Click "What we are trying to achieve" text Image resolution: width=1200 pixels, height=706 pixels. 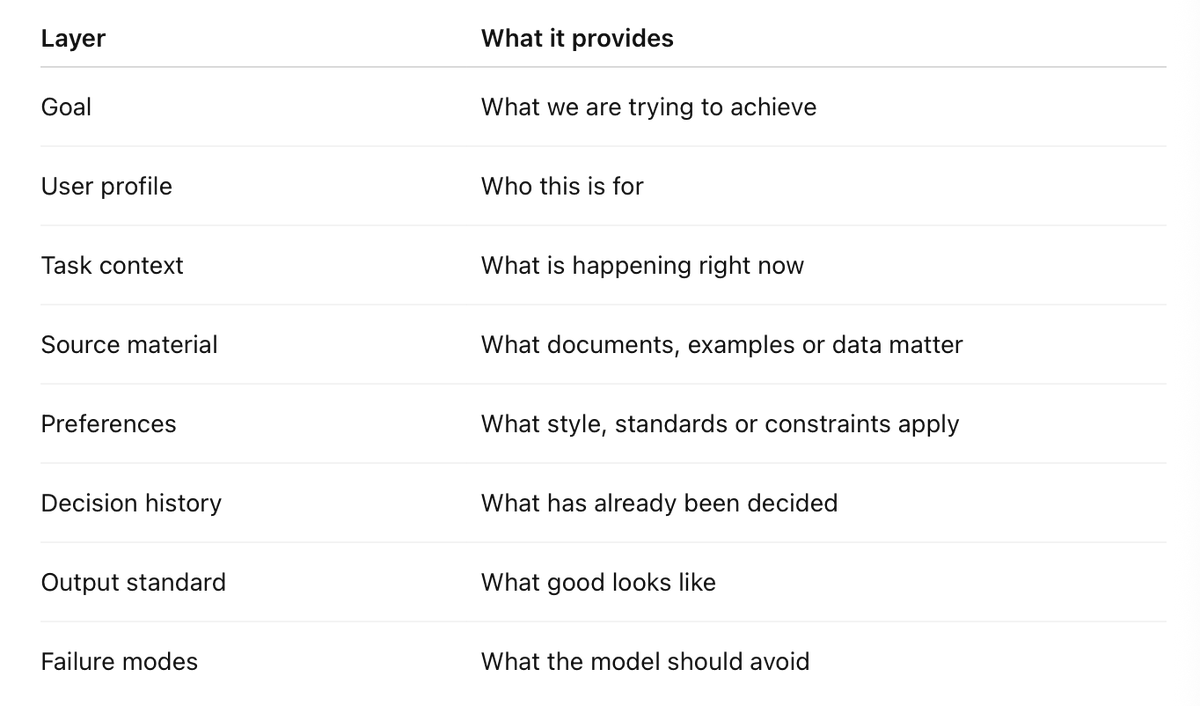coord(648,107)
